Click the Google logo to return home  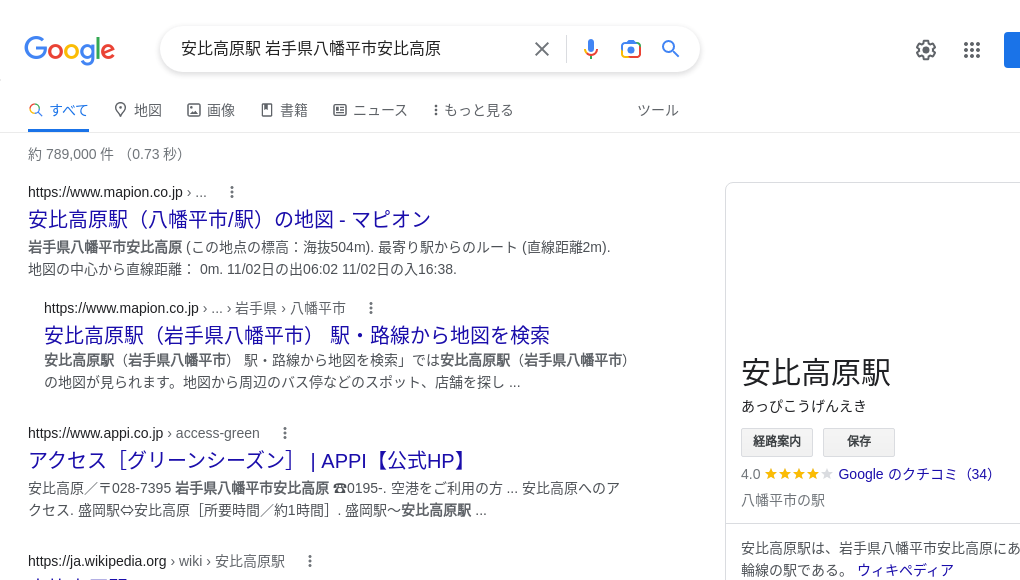pyautogui.click(x=69, y=51)
